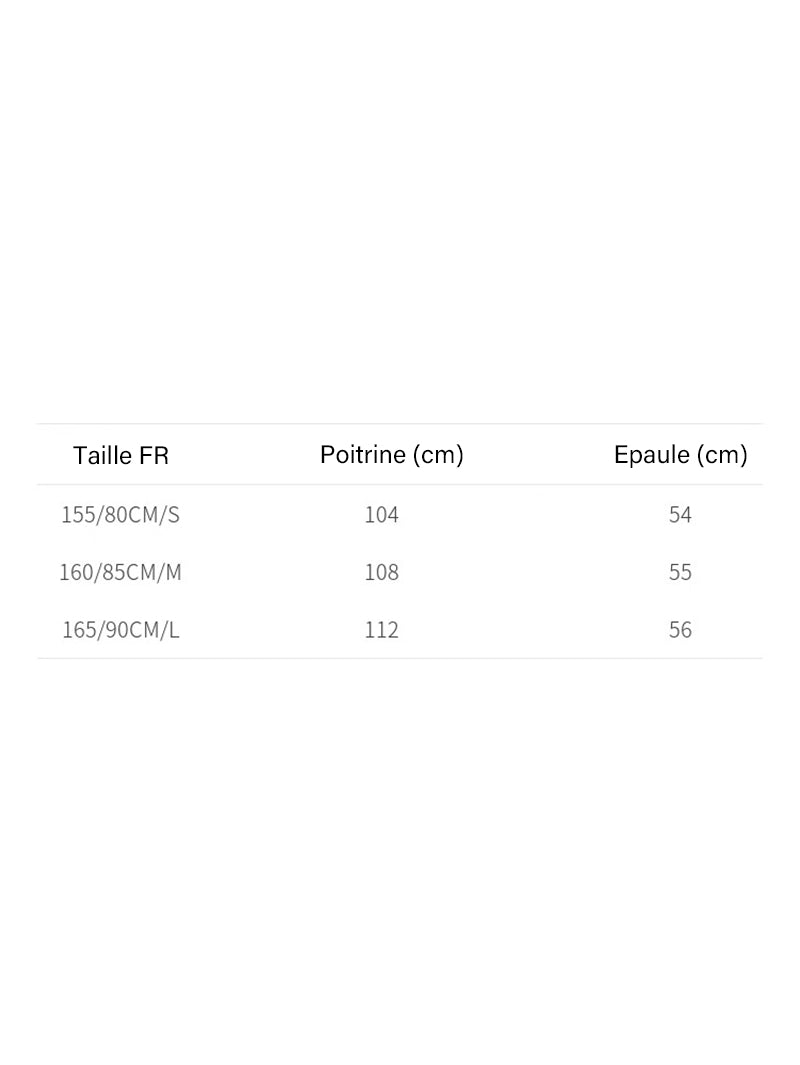Viewport: 800px width, 1065px height.
Task: Click the (cm) unit after Poitrine
Action: pyautogui.click(x=439, y=454)
